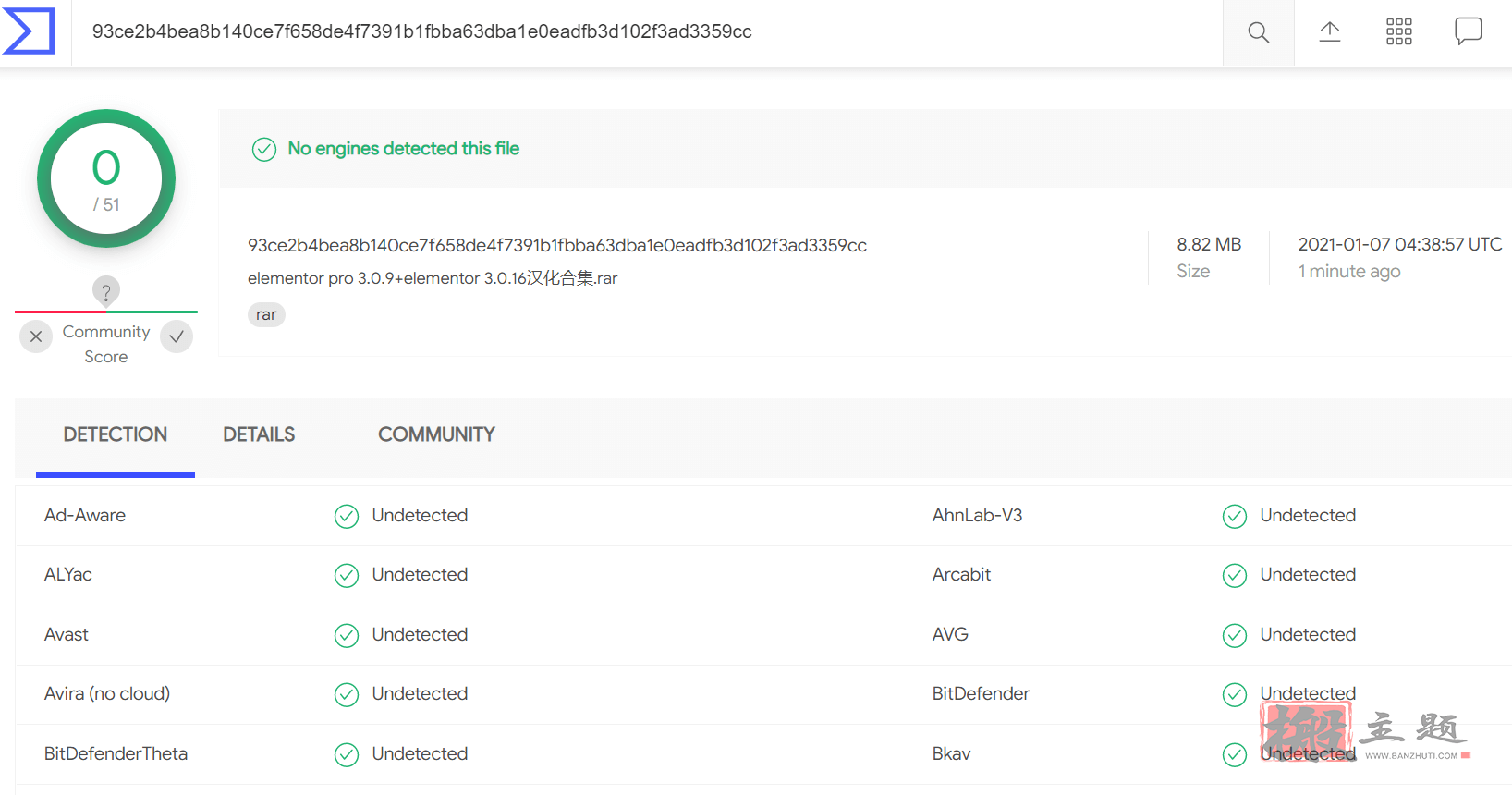The width and height of the screenshot is (1512, 795).
Task: Click the Bkav engine name
Action: (951, 754)
